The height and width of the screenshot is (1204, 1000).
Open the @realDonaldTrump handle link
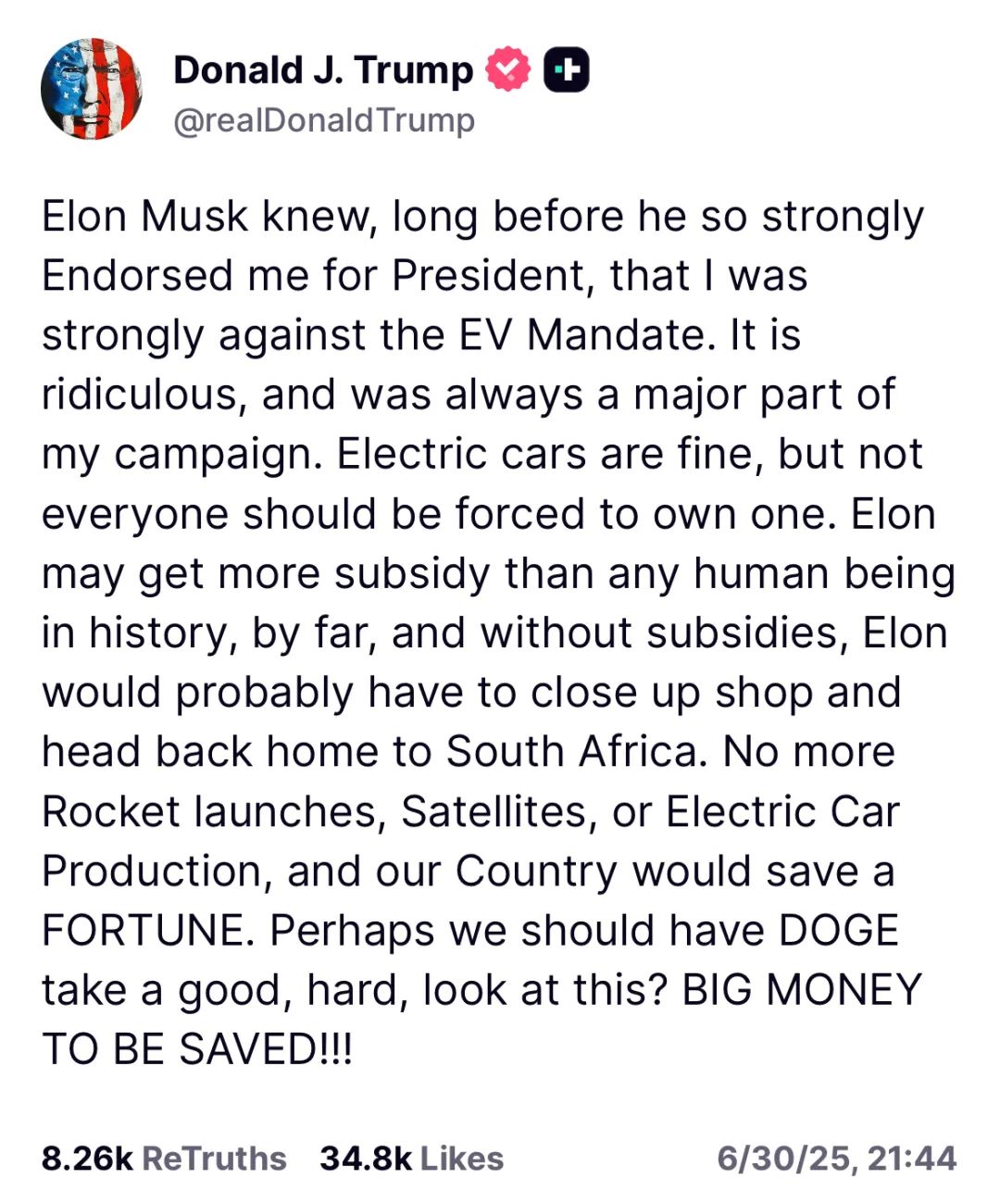324,120
